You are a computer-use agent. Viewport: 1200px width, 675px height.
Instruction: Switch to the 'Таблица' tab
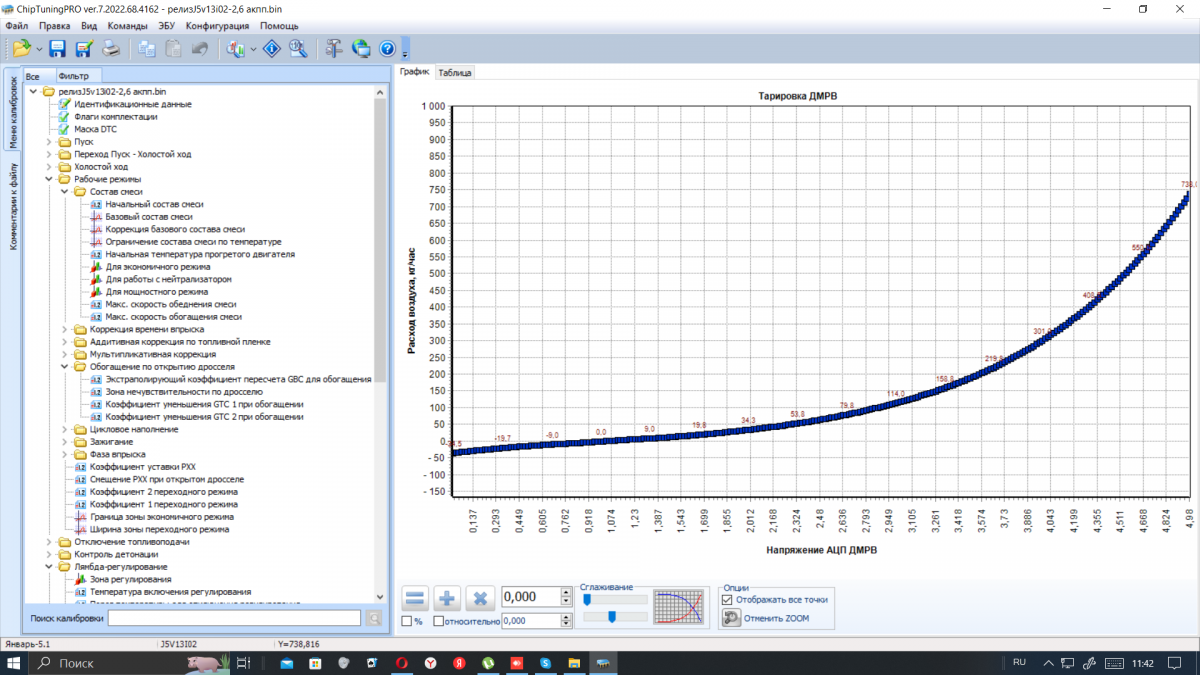click(x=455, y=73)
